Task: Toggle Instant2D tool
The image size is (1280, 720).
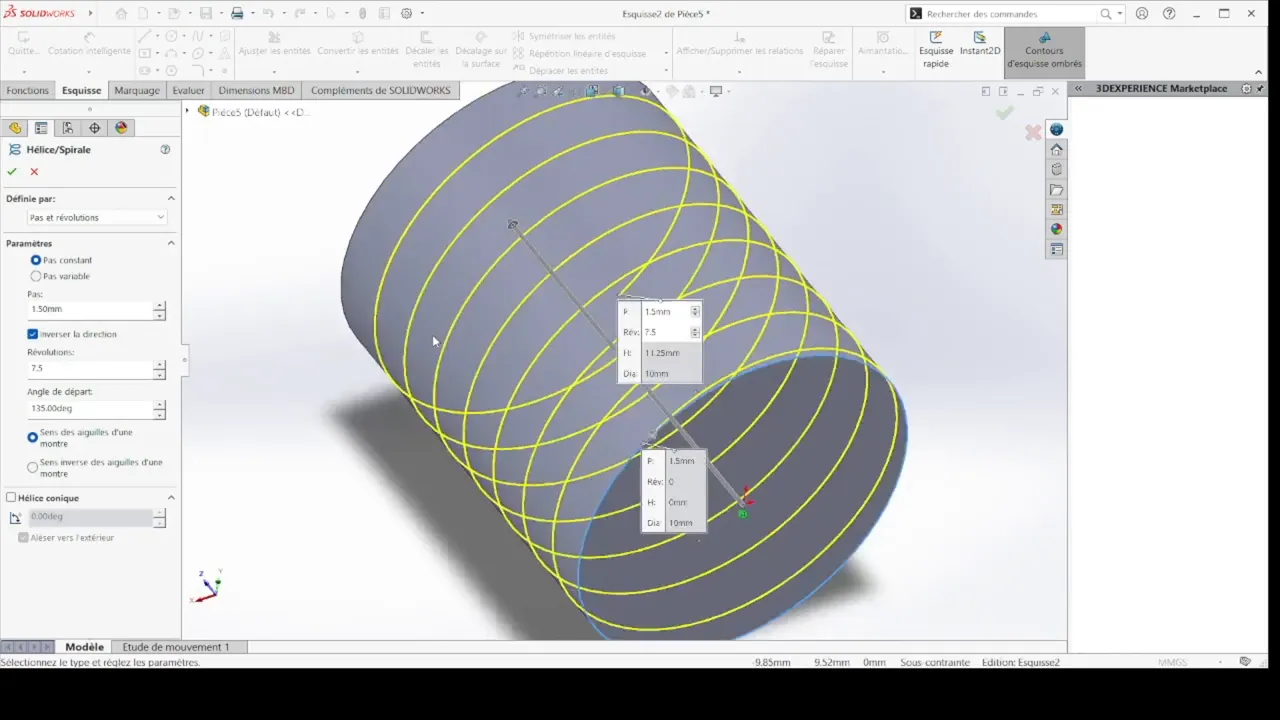Action: tap(980, 43)
